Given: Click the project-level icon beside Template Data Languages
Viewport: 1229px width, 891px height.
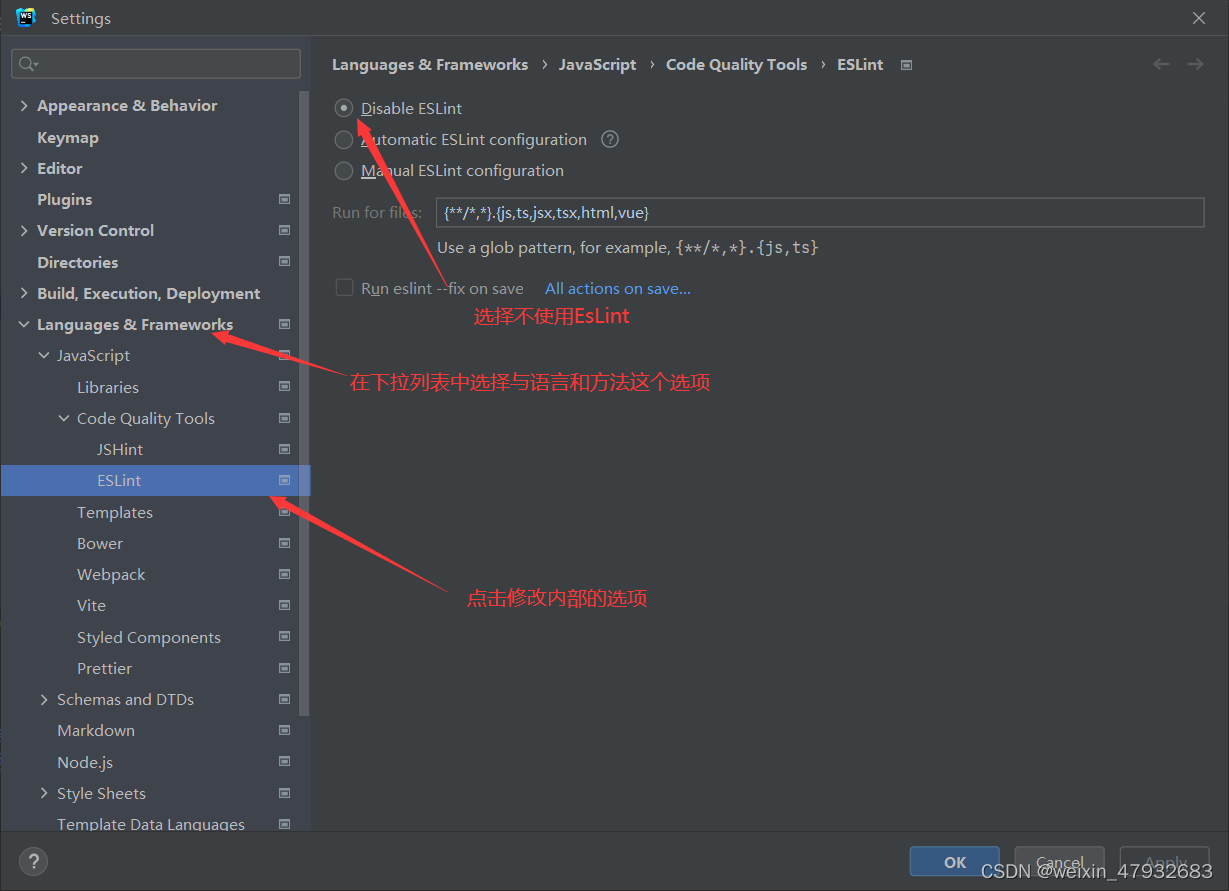Looking at the screenshot, I should (x=285, y=824).
